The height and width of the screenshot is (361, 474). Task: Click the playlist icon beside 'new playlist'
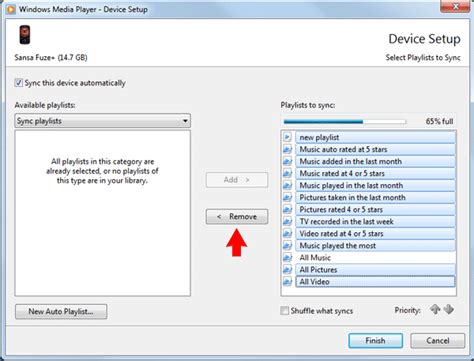[288, 137]
